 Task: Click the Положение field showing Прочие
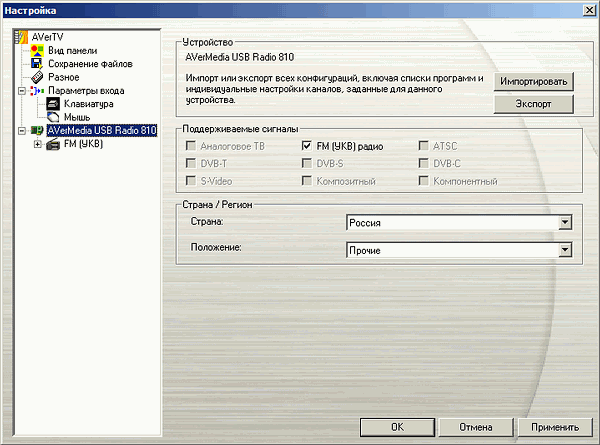click(459, 250)
